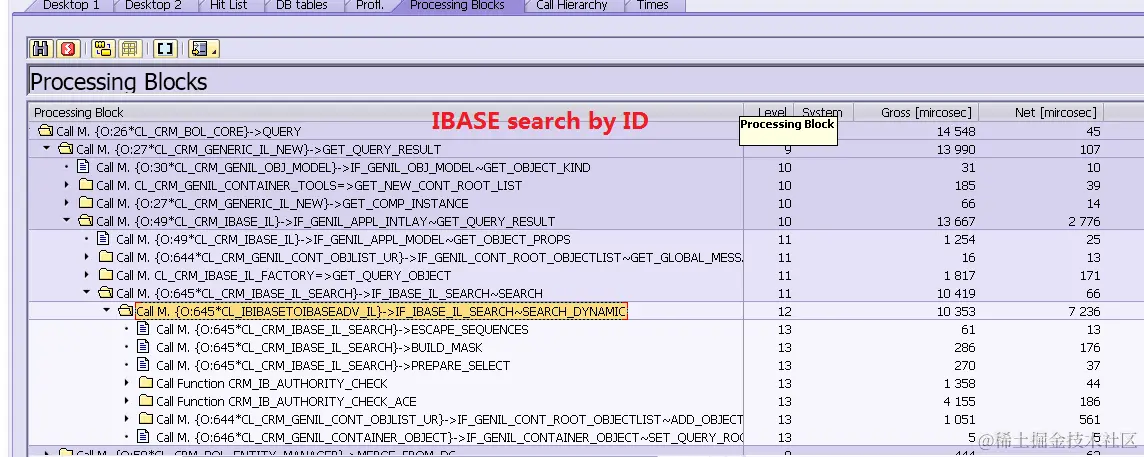This screenshot has height=457, width=1144.
Task: Collapse the CL_CRM_IBASE_IL GET_QUERY_RESULT node
Action: (x=67, y=221)
